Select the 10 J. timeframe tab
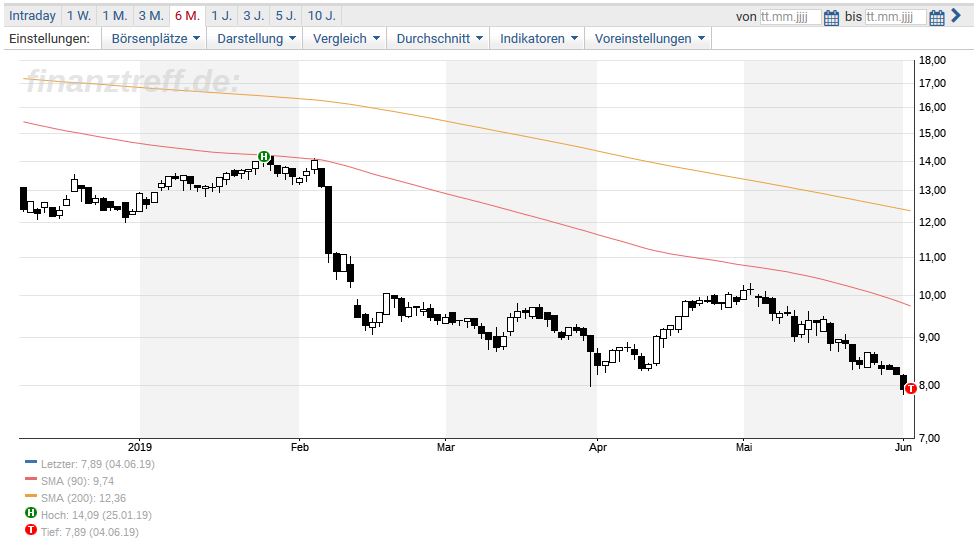 (322, 16)
